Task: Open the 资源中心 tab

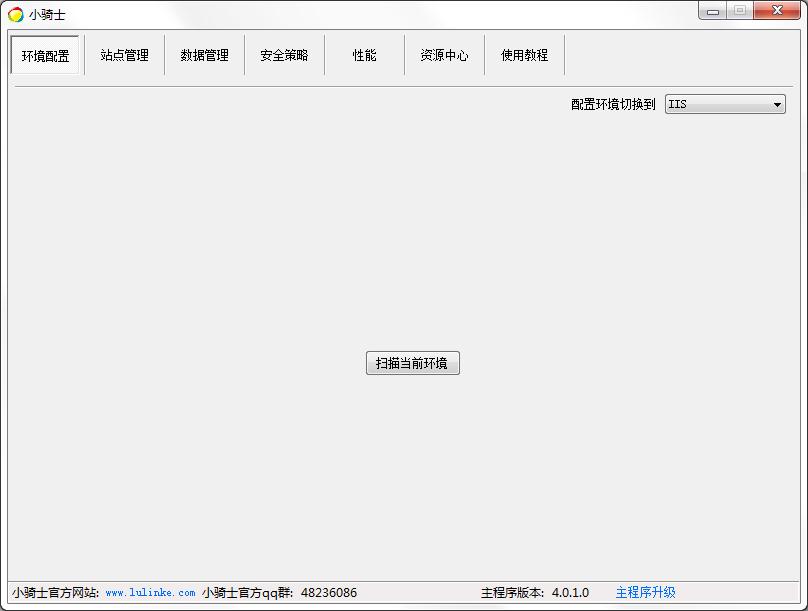Action: coord(443,55)
